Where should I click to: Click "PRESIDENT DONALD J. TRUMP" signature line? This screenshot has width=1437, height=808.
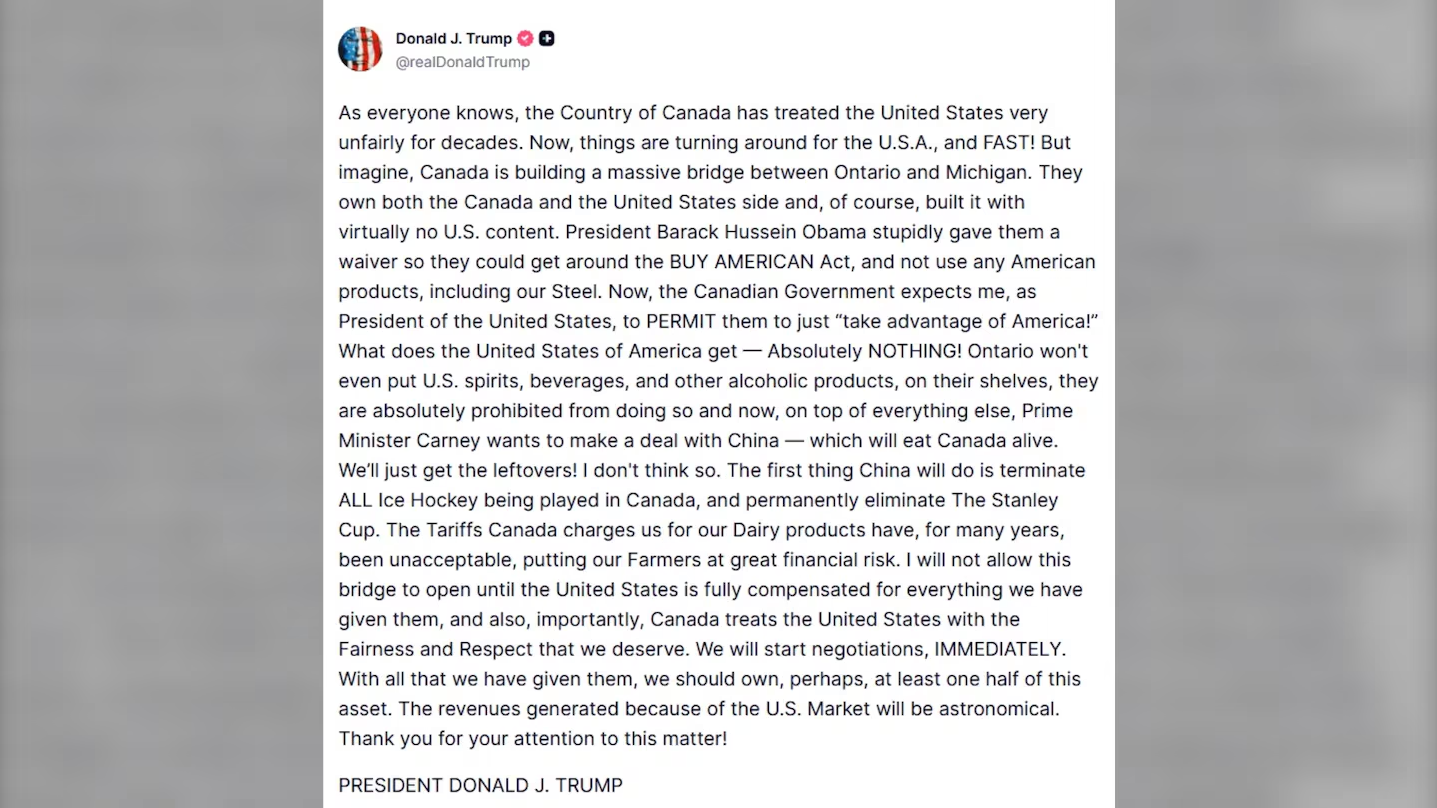480,785
